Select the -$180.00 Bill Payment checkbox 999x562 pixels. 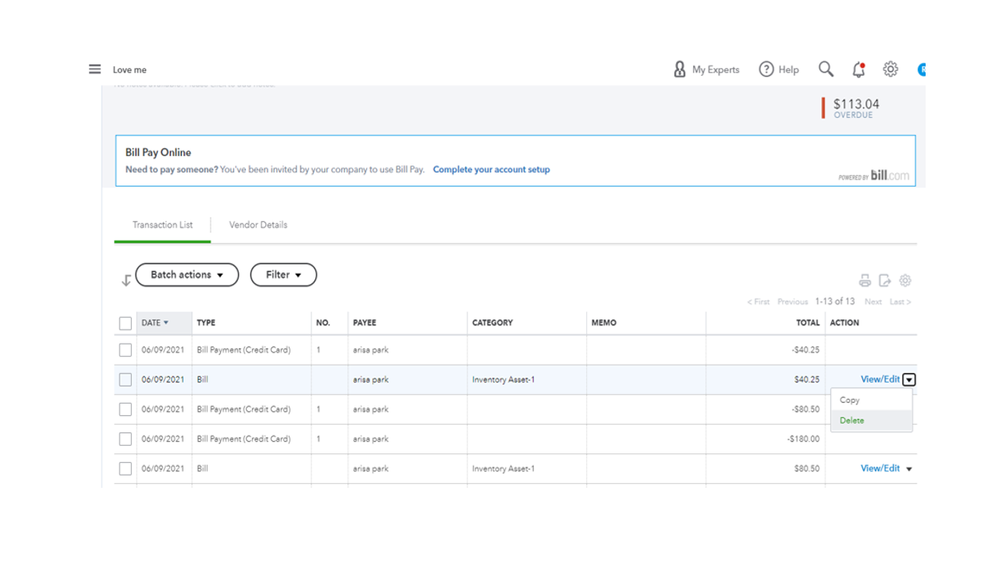click(x=125, y=439)
